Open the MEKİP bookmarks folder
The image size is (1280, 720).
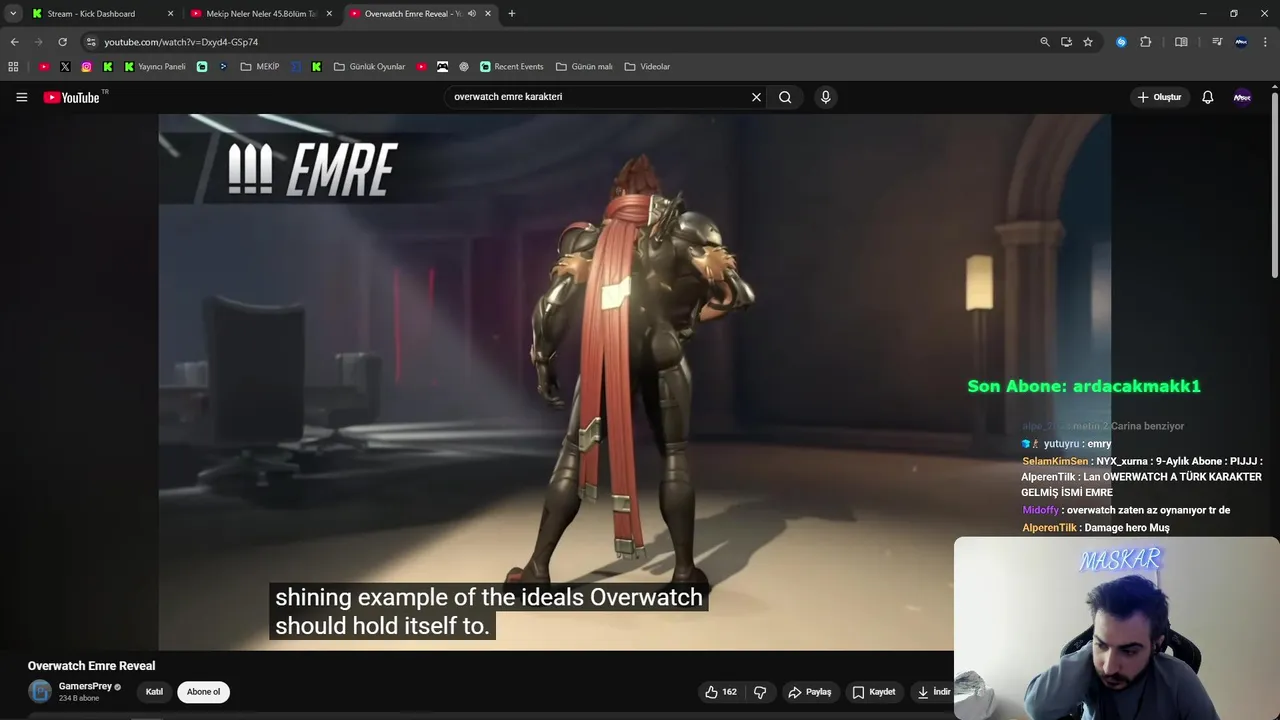click(260, 67)
